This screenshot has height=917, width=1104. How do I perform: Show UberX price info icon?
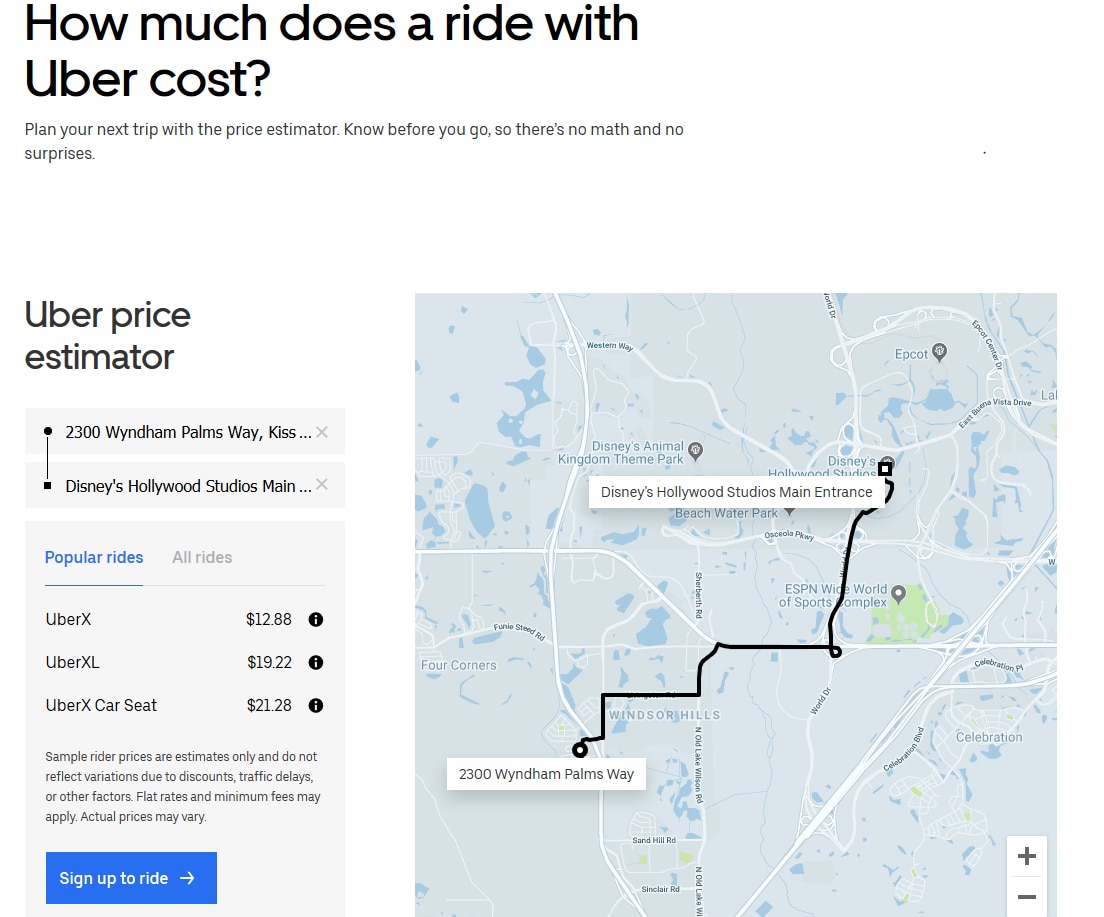point(315,619)
